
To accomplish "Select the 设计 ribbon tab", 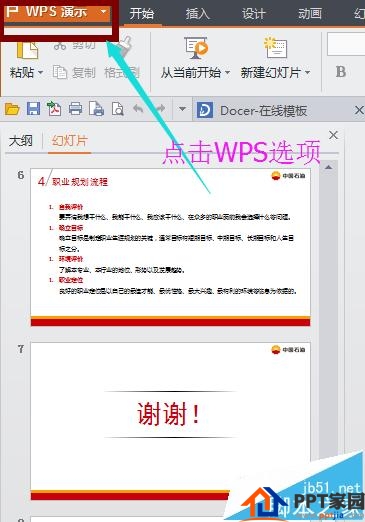I will click(x=254, y=14).
